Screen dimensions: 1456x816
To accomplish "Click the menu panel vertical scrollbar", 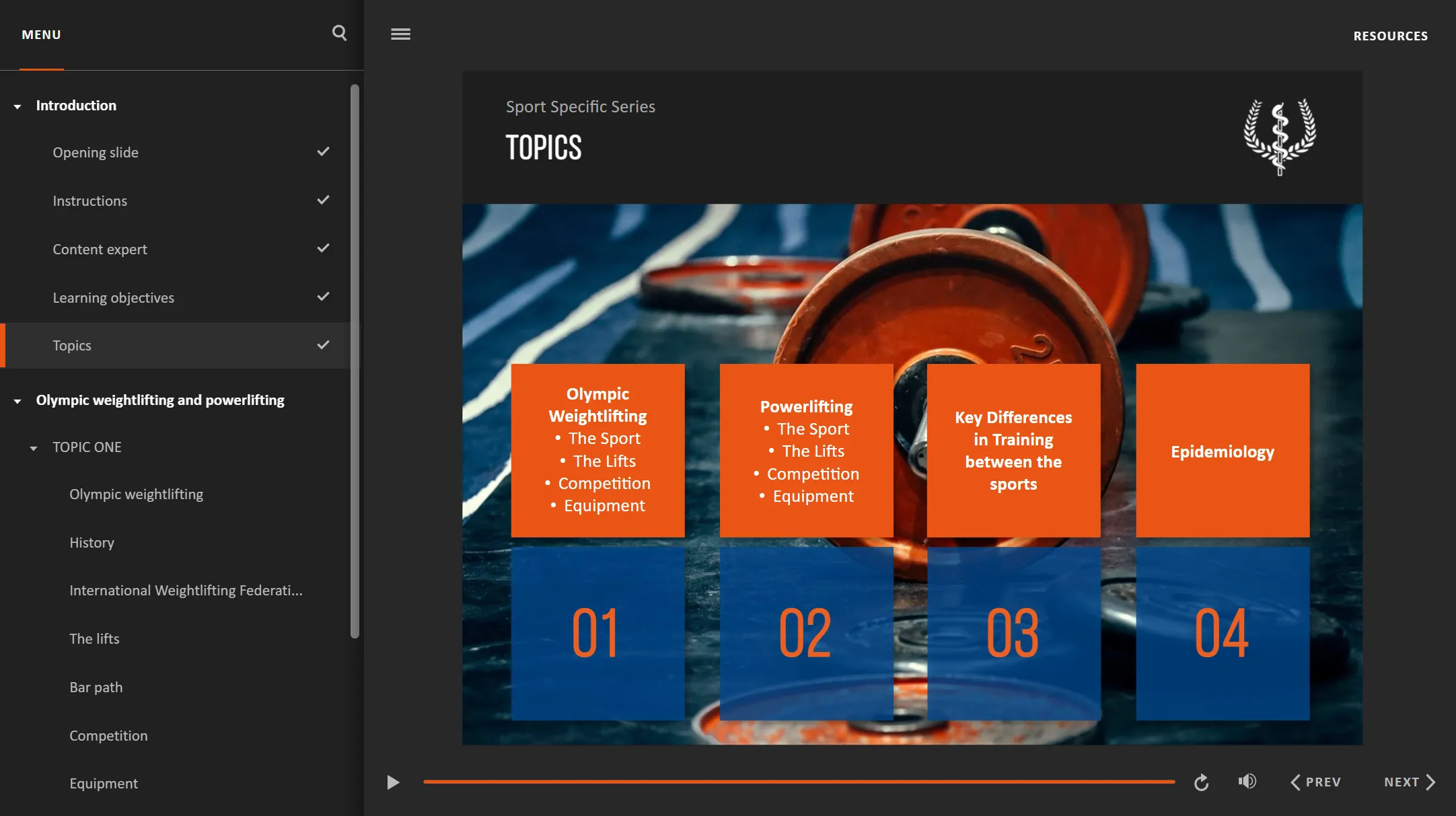I will 355,361.
